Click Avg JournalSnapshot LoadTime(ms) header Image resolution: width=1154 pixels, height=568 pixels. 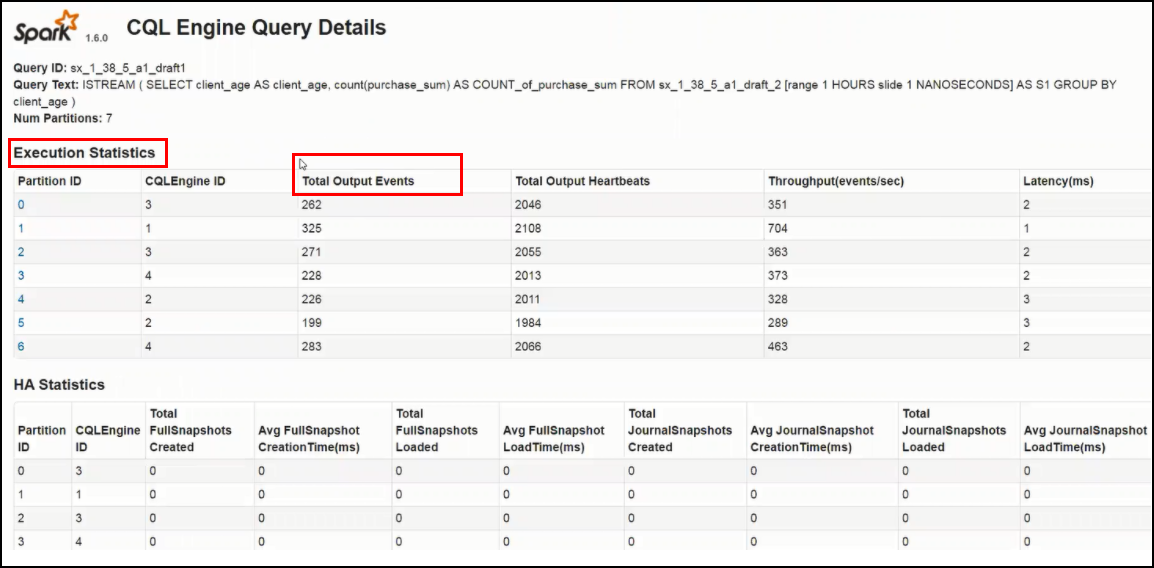click(x=1085, y=439)
